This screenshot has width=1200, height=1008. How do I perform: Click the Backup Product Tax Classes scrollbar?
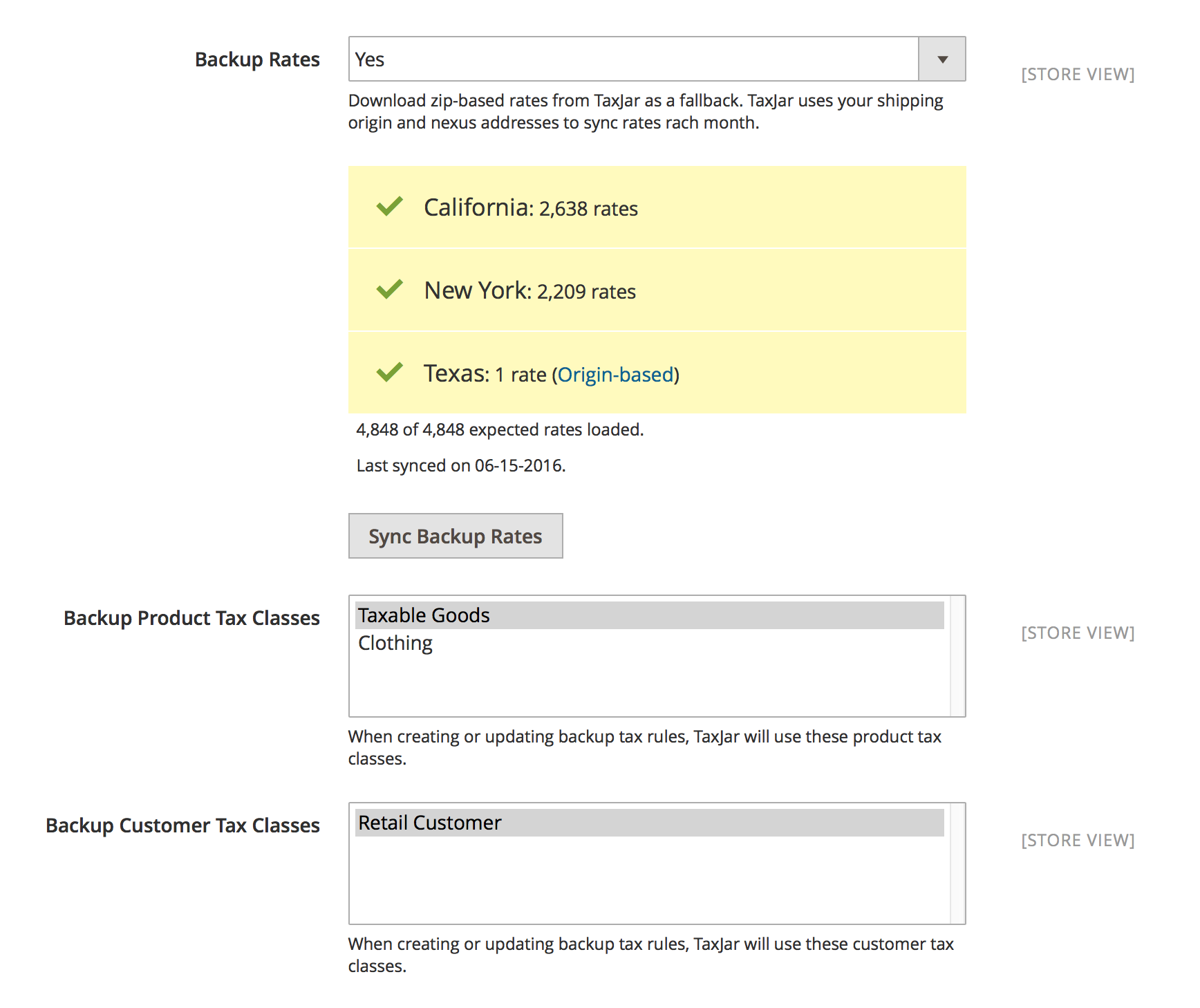pos(957,656)
